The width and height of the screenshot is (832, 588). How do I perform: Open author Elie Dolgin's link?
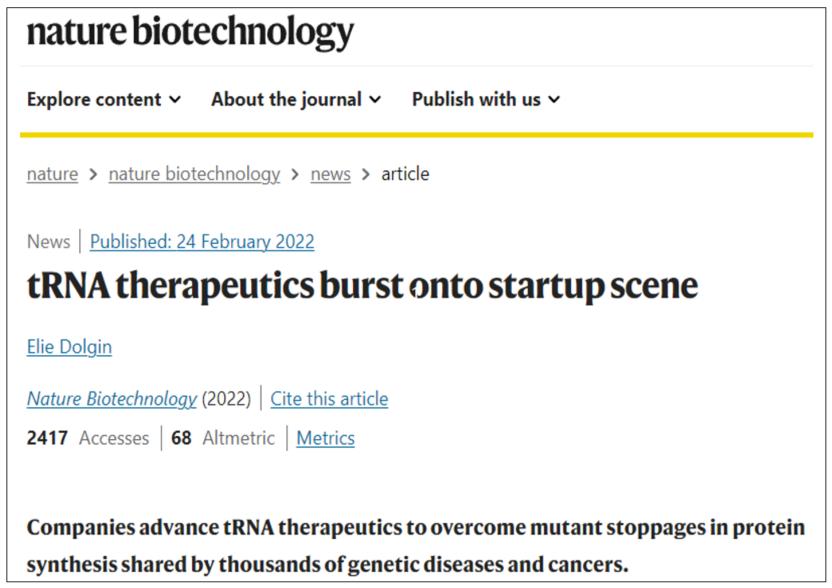[x=69, y=347]
